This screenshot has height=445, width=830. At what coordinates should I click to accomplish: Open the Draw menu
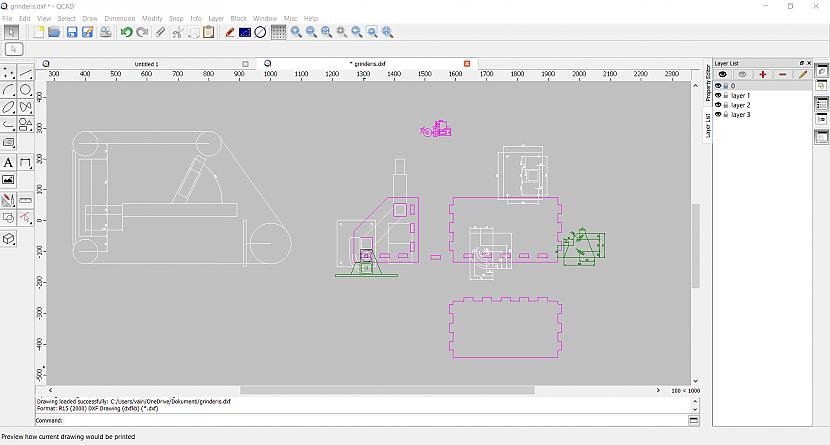click(89, 19)
